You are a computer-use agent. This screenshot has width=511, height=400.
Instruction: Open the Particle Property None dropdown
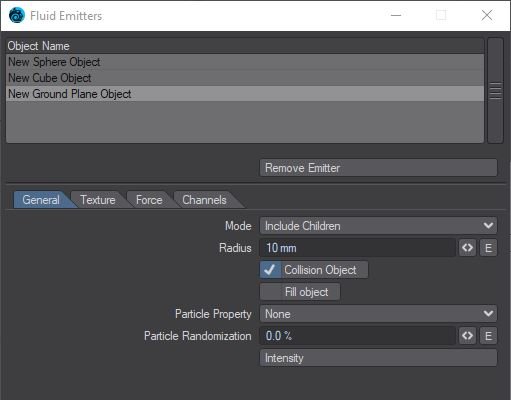coord(378,314)
